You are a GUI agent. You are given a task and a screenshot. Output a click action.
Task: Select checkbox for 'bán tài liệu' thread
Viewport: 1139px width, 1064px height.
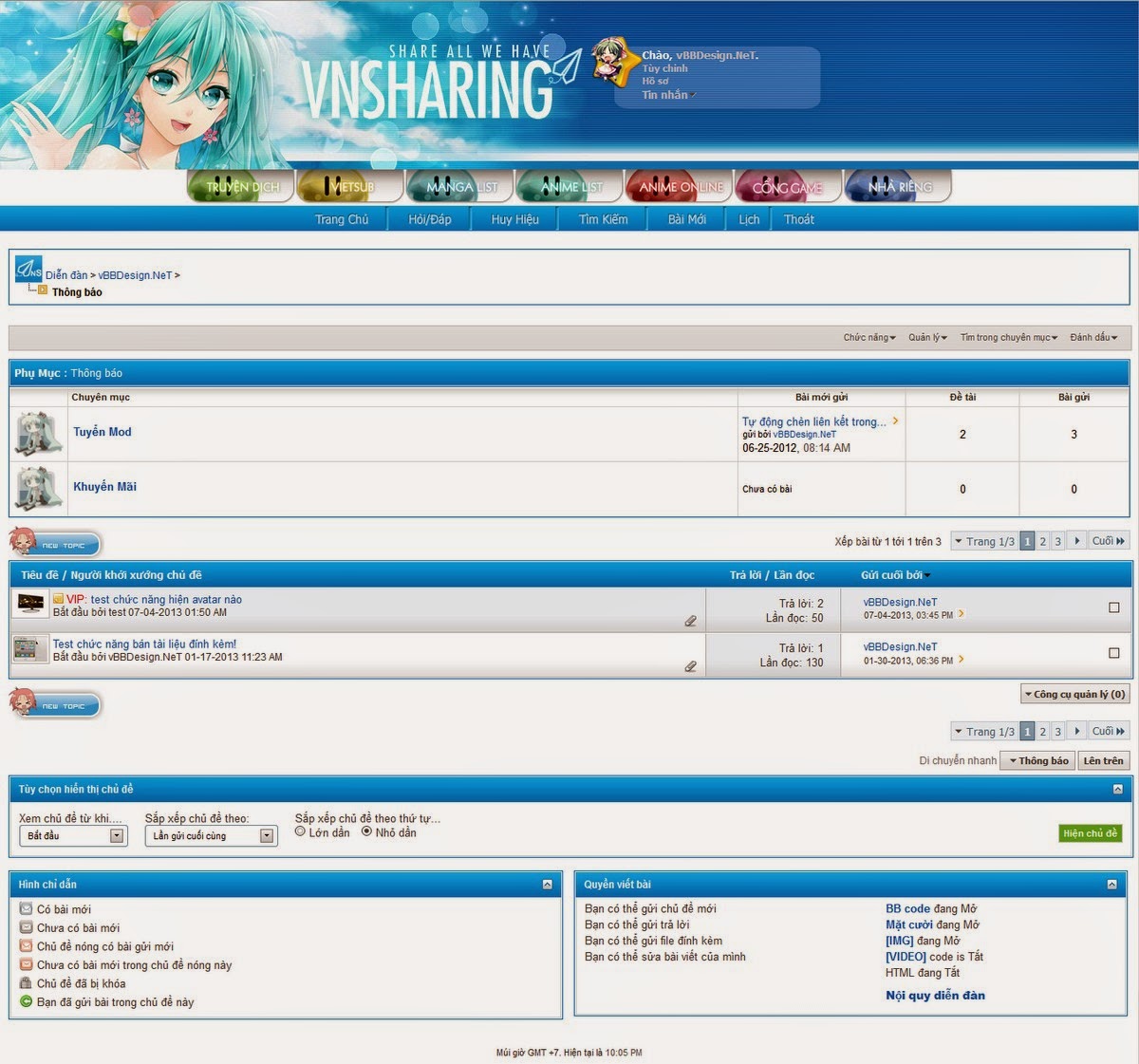1114,653
